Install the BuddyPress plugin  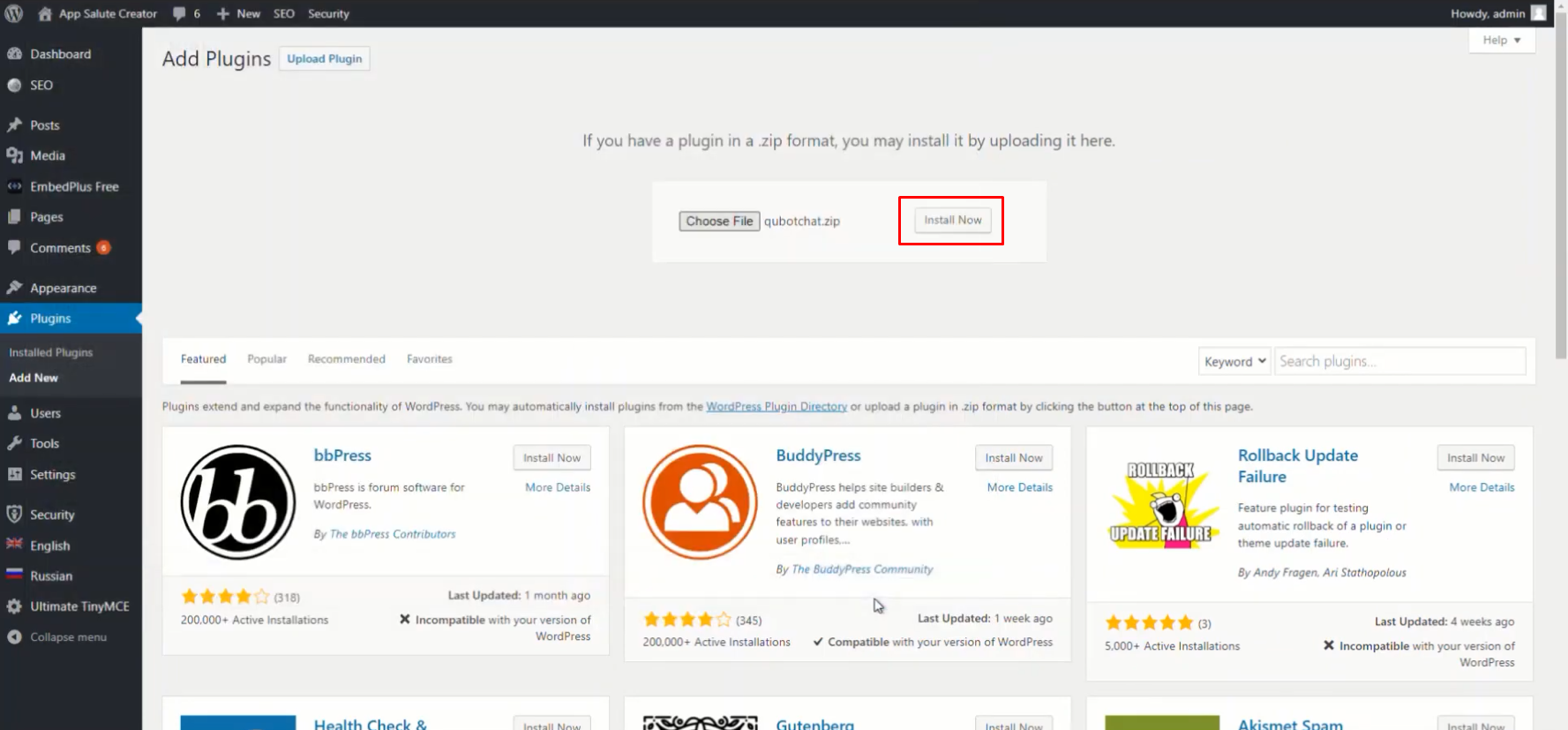tap(1013, 457)
